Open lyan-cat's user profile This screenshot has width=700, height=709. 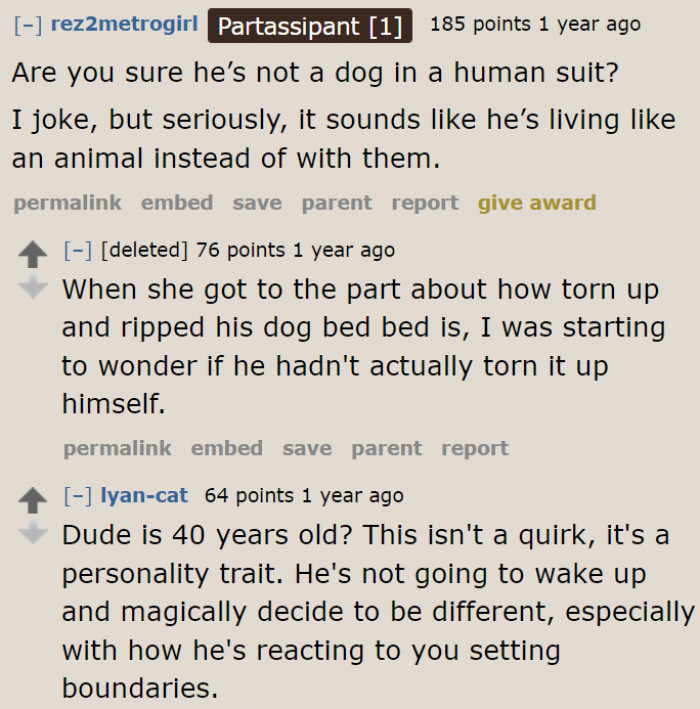(145, 496)
